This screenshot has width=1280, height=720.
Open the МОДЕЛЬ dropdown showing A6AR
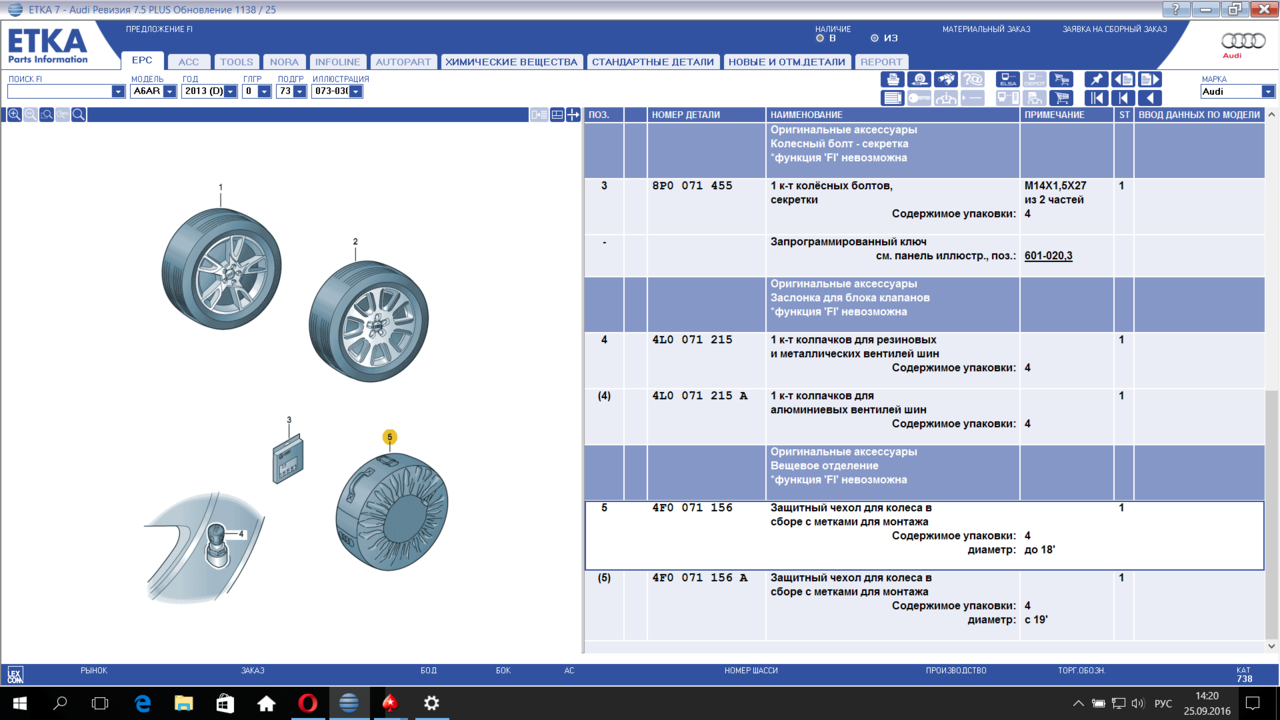[x=170, y=91]
